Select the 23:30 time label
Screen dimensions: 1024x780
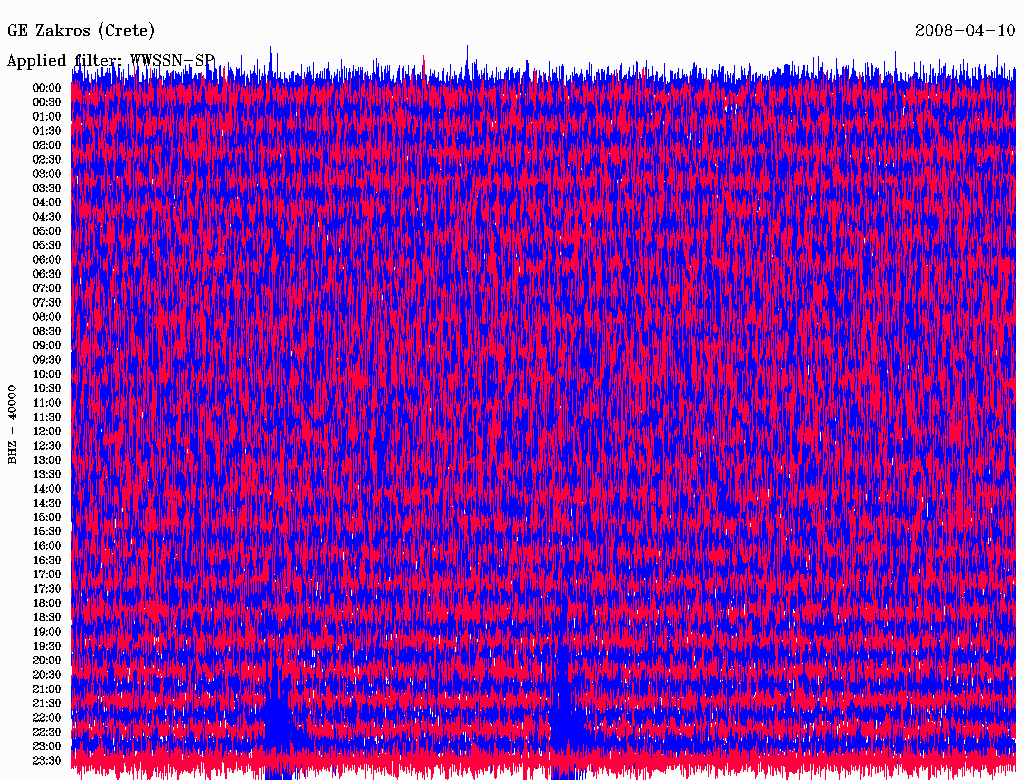point(47,761)
